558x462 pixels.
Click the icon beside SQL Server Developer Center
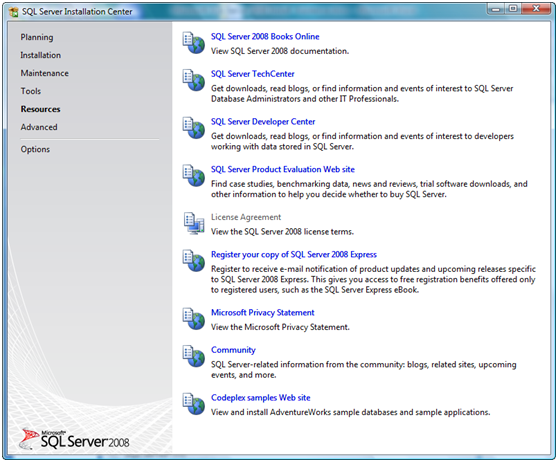[194, 128]
